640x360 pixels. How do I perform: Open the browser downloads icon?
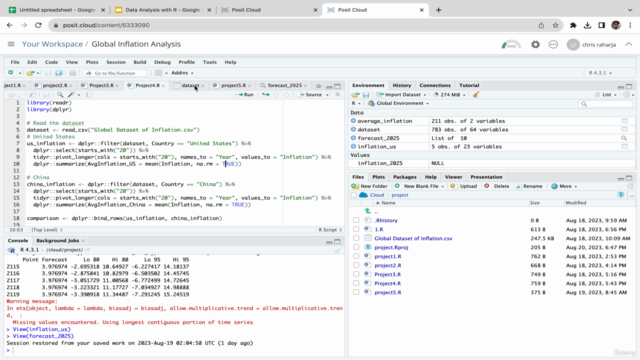pyautogui.click(x=587, y=25)
